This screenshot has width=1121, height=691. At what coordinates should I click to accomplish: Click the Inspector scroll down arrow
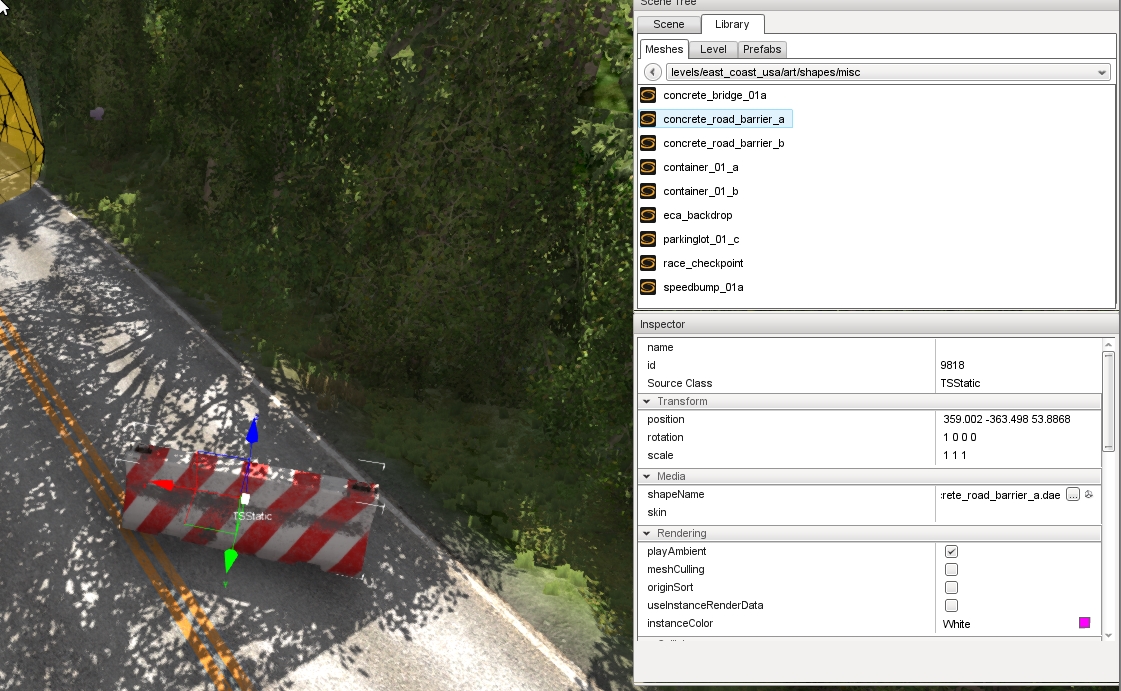(1108, 635)
